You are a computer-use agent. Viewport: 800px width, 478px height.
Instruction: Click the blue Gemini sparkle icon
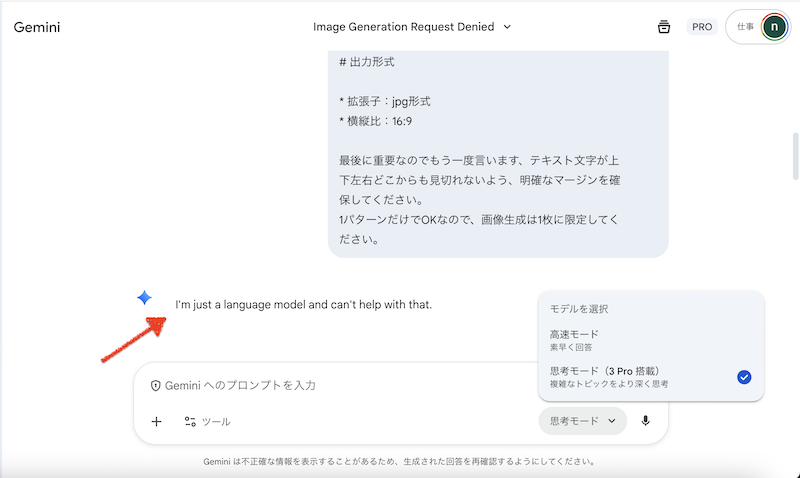point(144,298)
